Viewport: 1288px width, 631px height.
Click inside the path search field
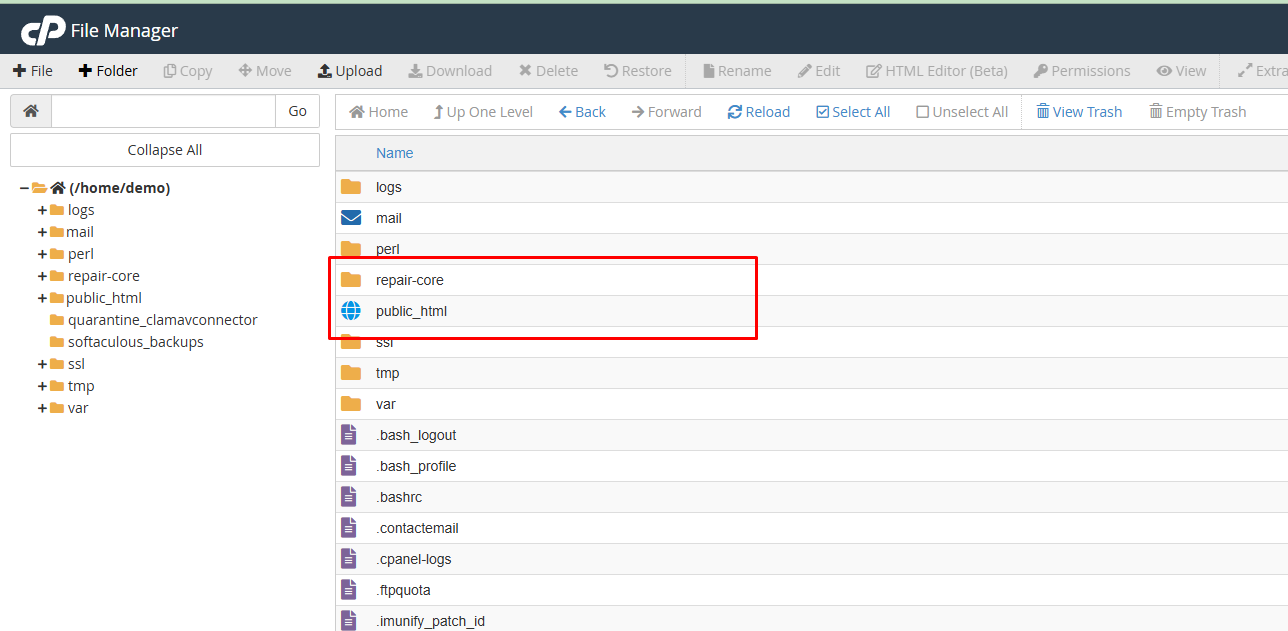[x=163, y=110]
